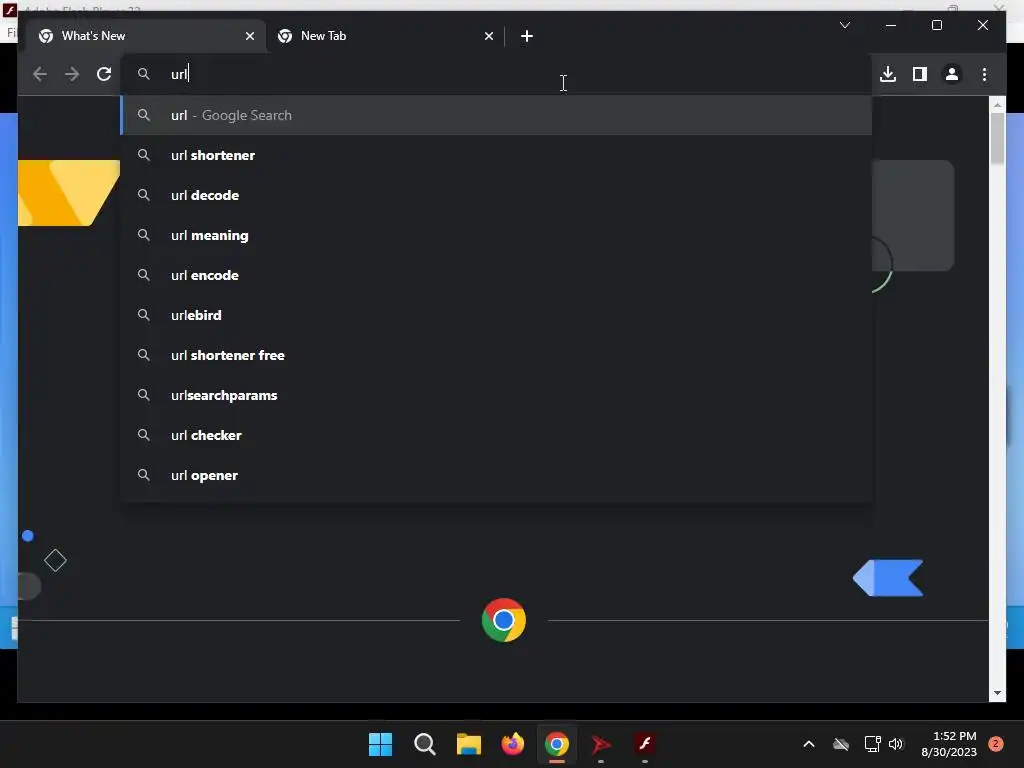Image resolution: width=1024 pixels, height=768 pixels.
Task: Select 'url encode' suggestion
Action: pyautogui.click(x=496, y=275)
